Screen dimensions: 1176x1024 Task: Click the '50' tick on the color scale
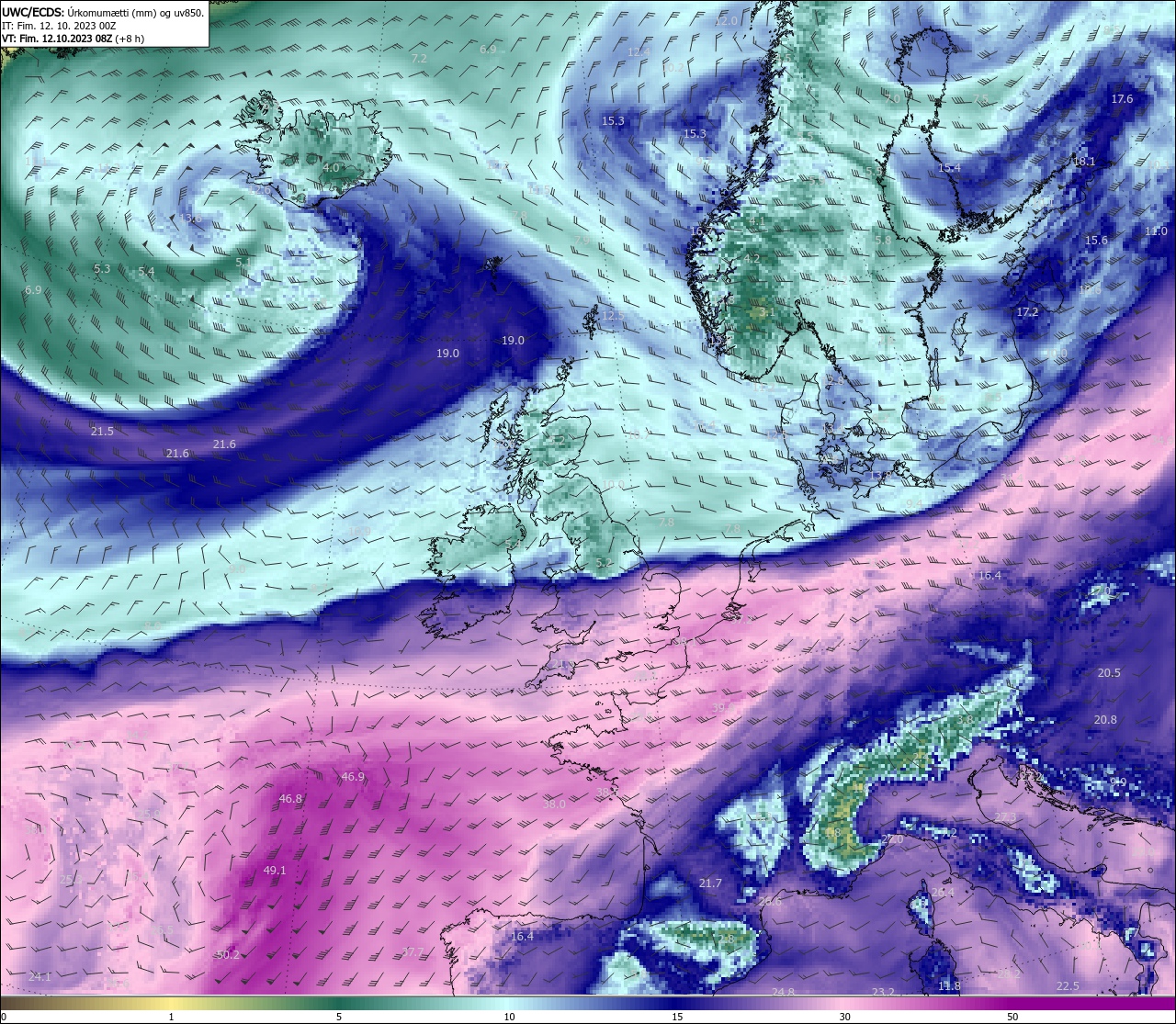(1012, 1017)
